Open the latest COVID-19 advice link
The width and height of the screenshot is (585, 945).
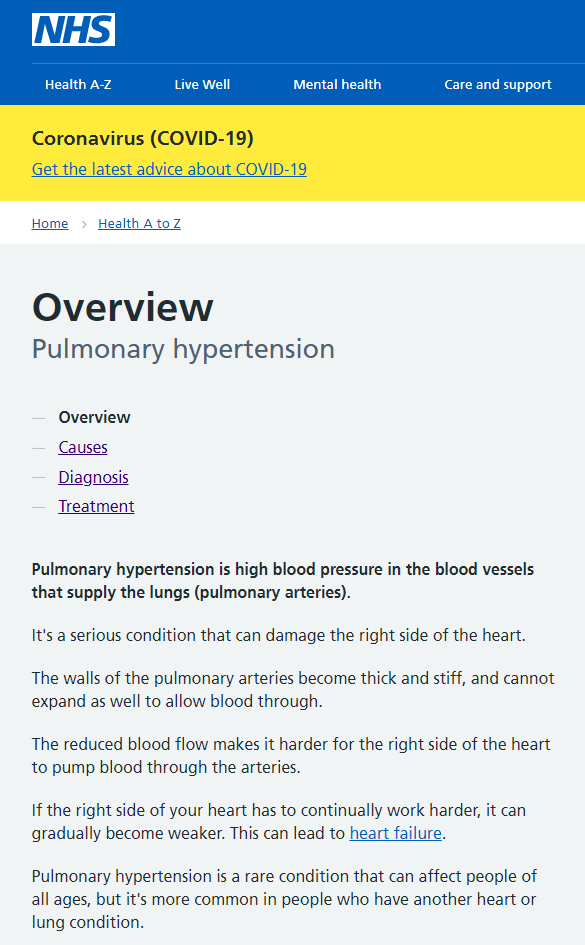169,169
